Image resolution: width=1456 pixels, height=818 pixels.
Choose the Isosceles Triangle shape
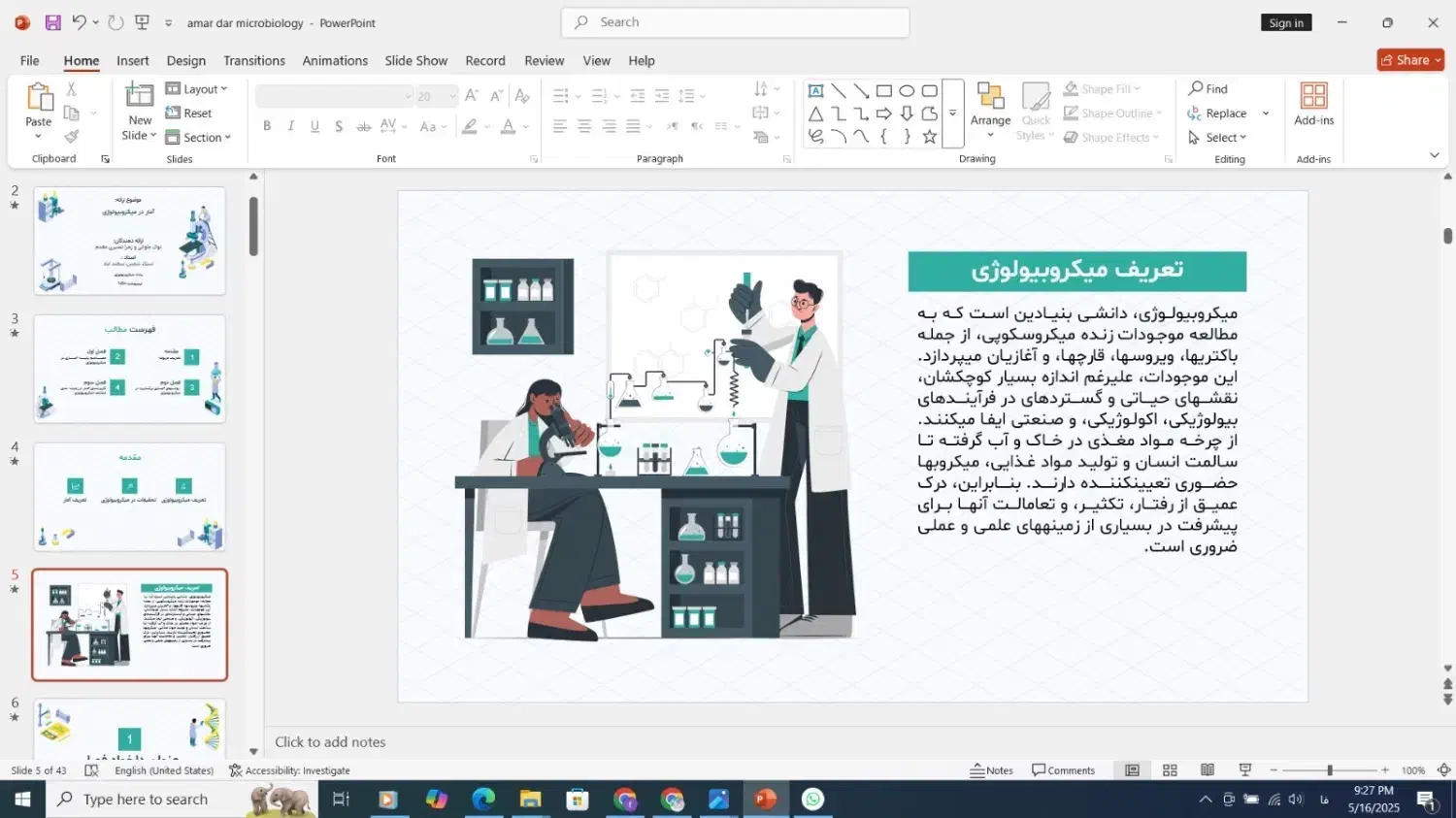pos(815,115)
